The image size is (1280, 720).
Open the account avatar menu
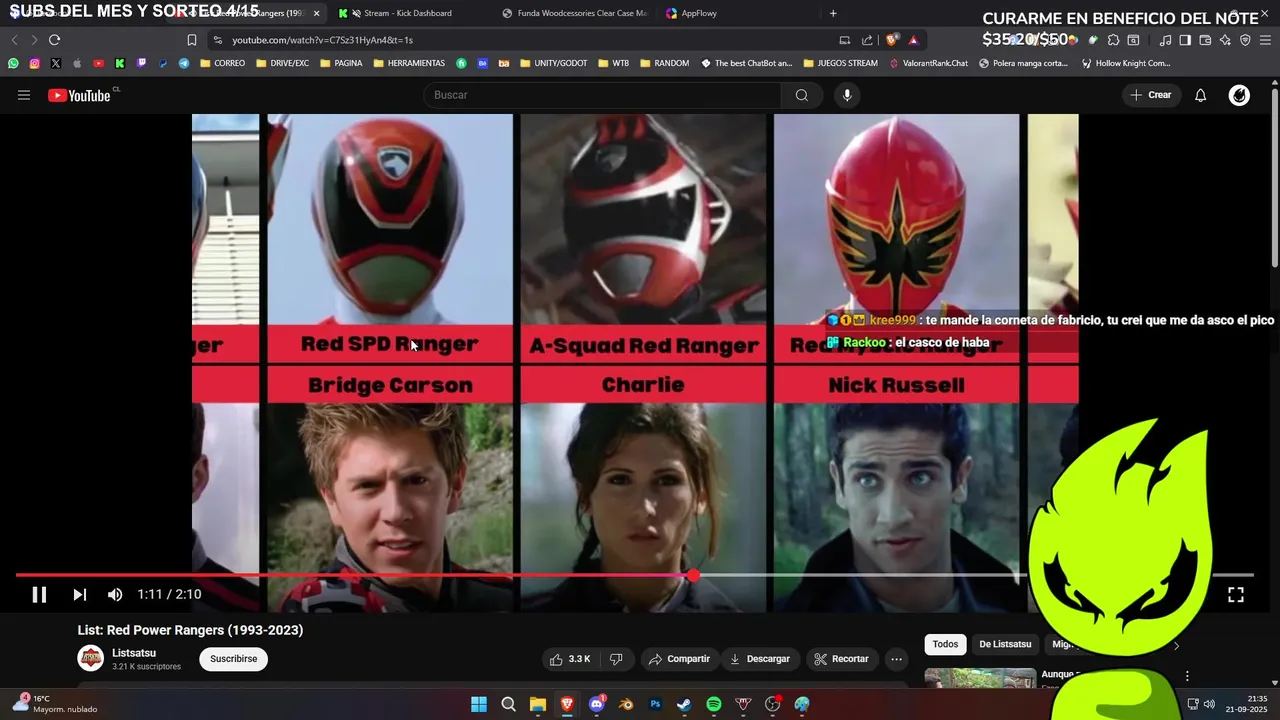tap(1239, 95)
